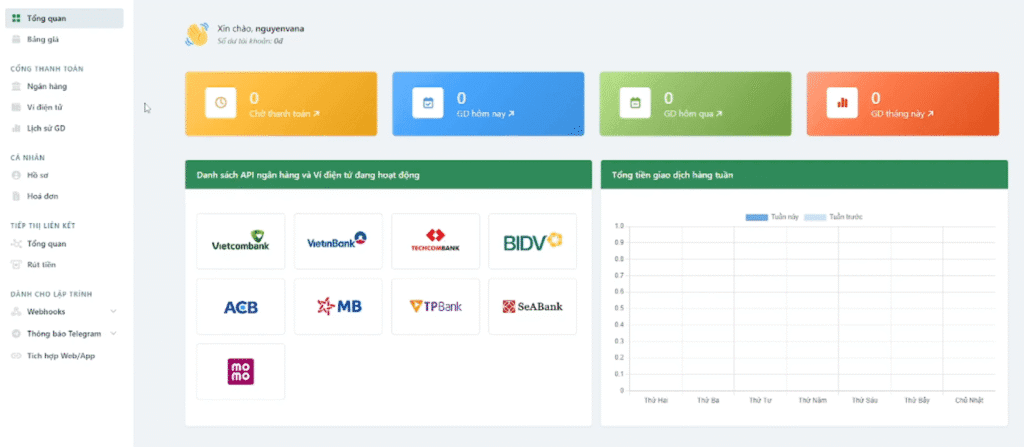Click the calendar icon on GD hôm qua card
This screenshot has width=1024, height=447.
tap(635, 103)
